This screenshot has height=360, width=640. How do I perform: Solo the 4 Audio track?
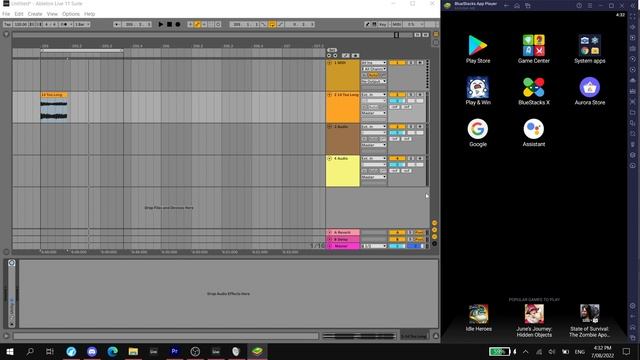(411, 158)
